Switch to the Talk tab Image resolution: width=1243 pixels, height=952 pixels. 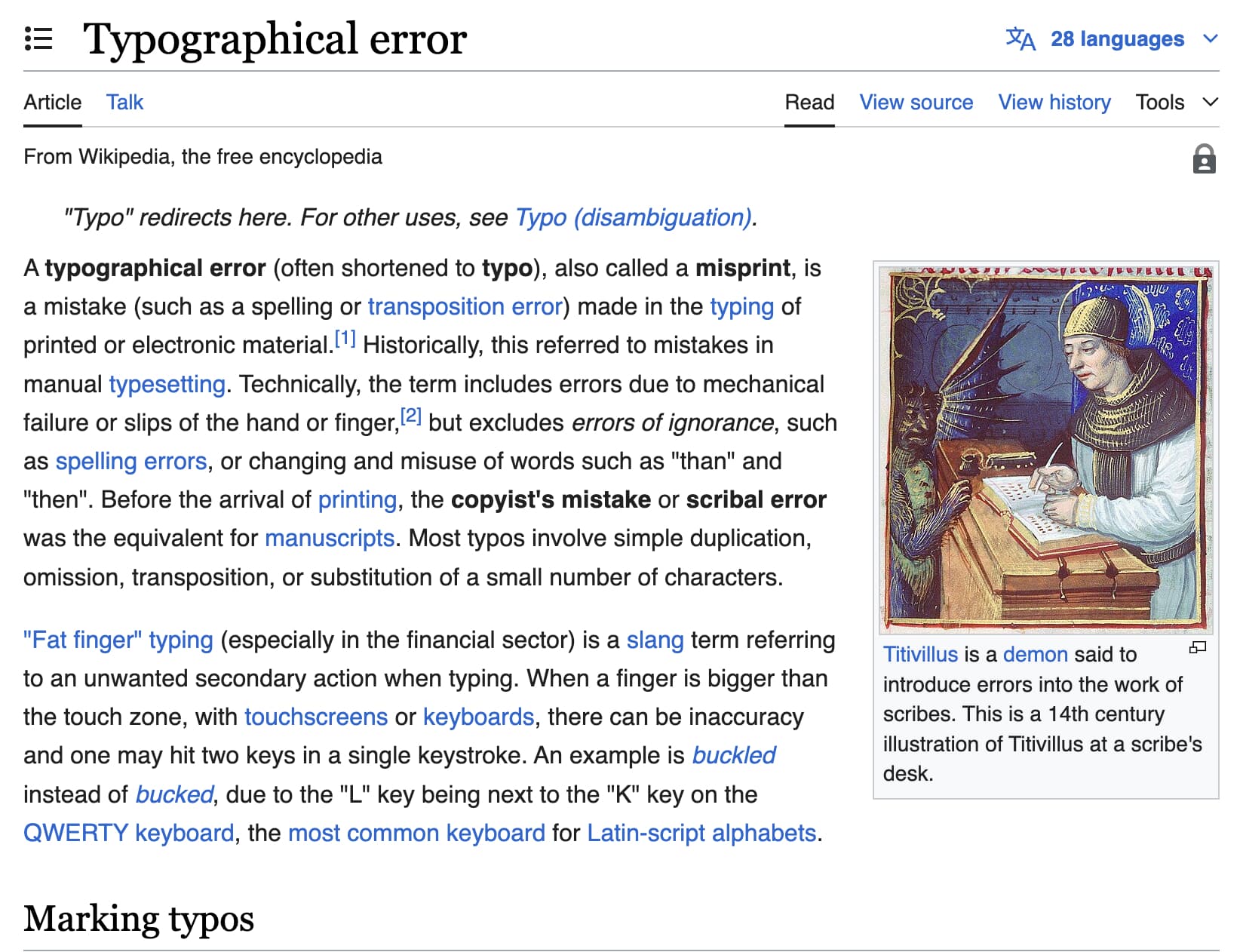click(124, 102)
